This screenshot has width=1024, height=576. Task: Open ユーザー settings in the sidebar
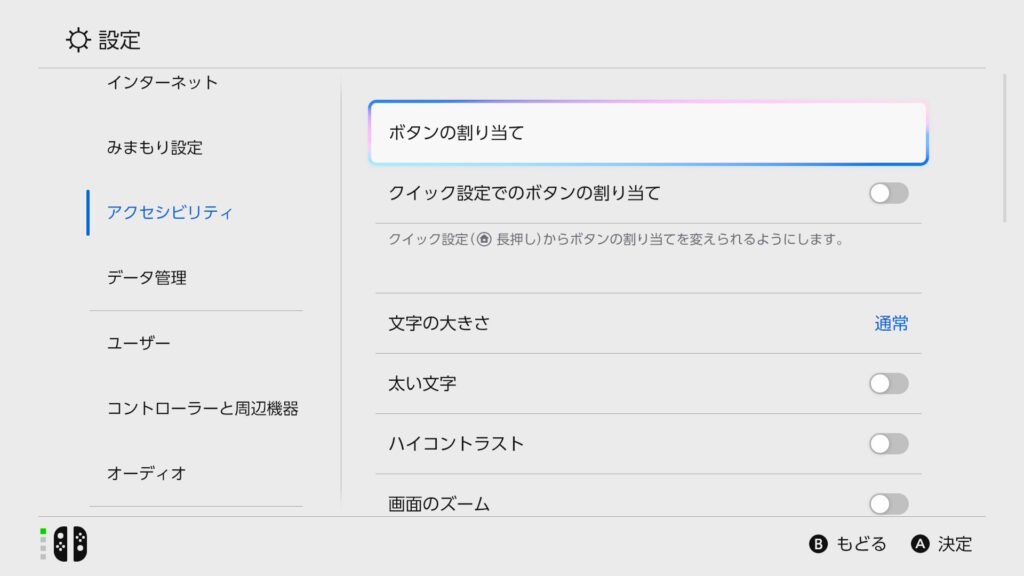pyautogui.click(x=139, y=343)
